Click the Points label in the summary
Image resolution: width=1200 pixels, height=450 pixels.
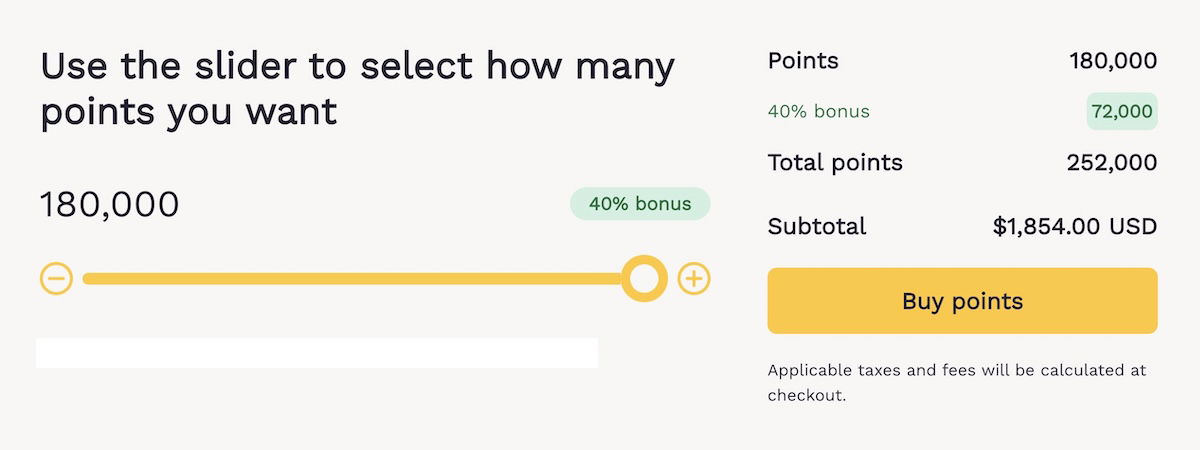click(803, 61)
